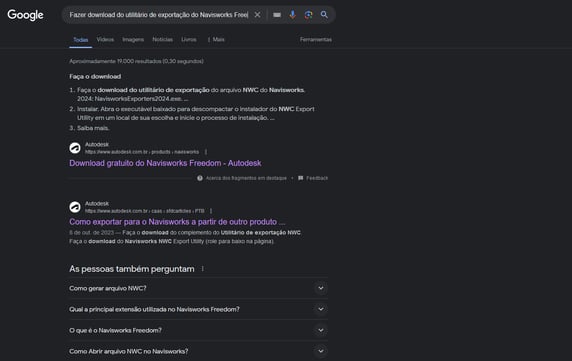This screenshot has width=572, height=361.
Task: Click the magnifying glass search button
Action: coord(324,15)
